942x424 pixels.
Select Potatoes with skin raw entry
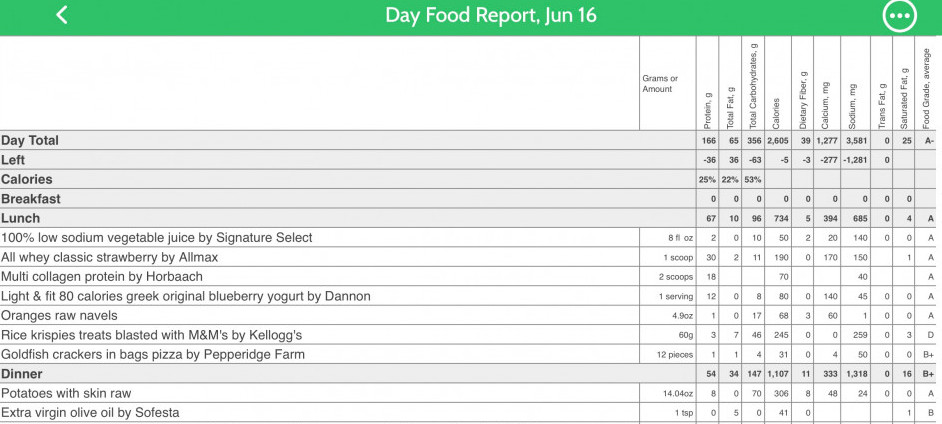(471, 393)
